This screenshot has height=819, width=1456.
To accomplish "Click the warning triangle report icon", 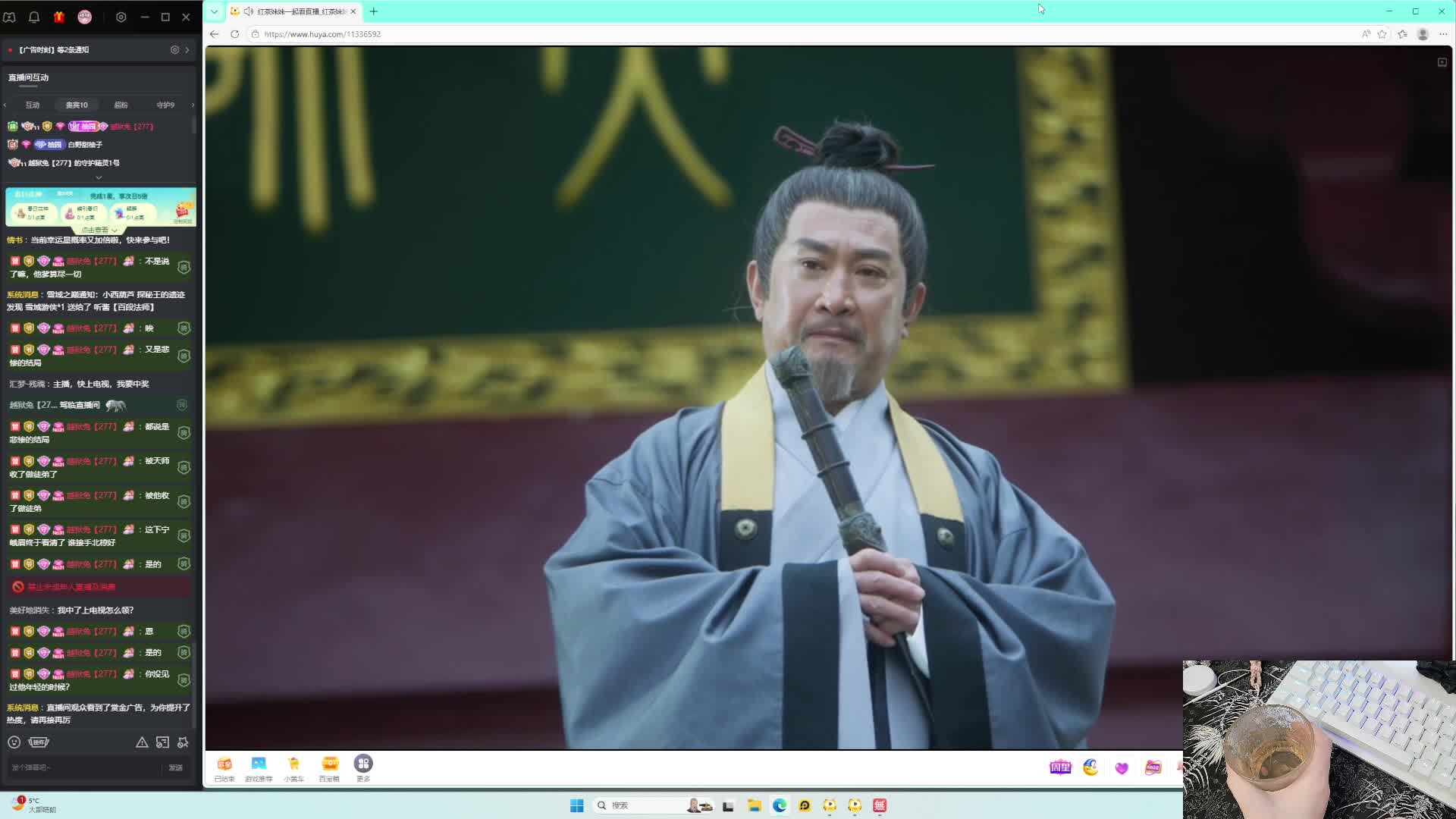I will click(142, 742).
